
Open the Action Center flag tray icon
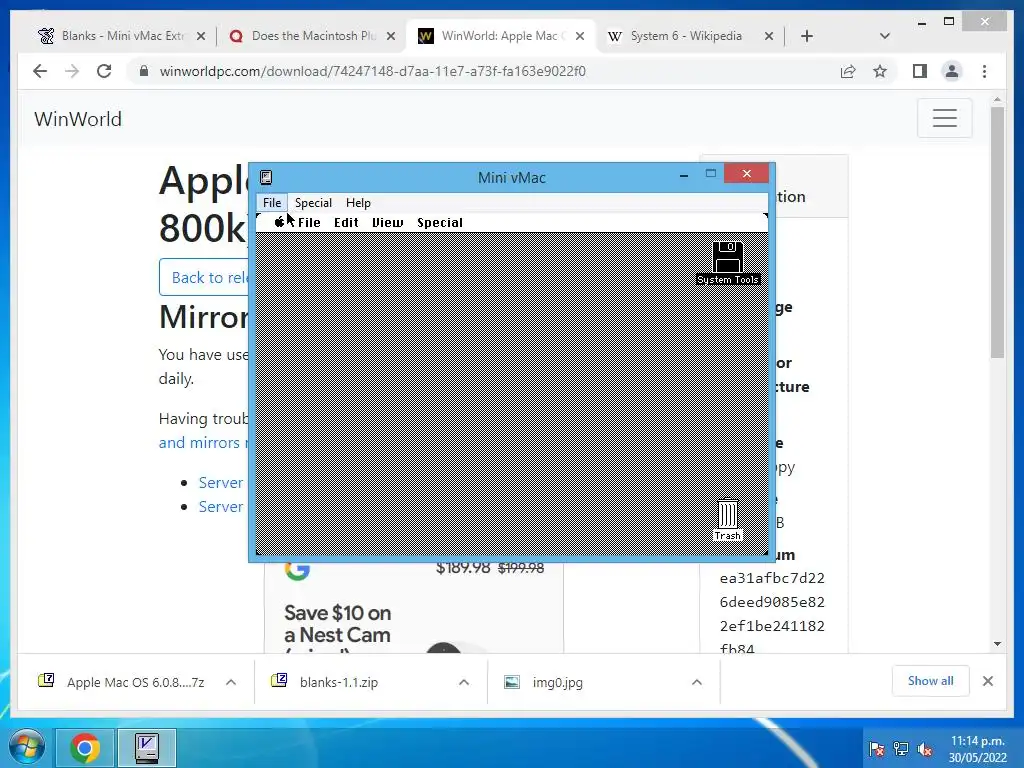[877, 749]
